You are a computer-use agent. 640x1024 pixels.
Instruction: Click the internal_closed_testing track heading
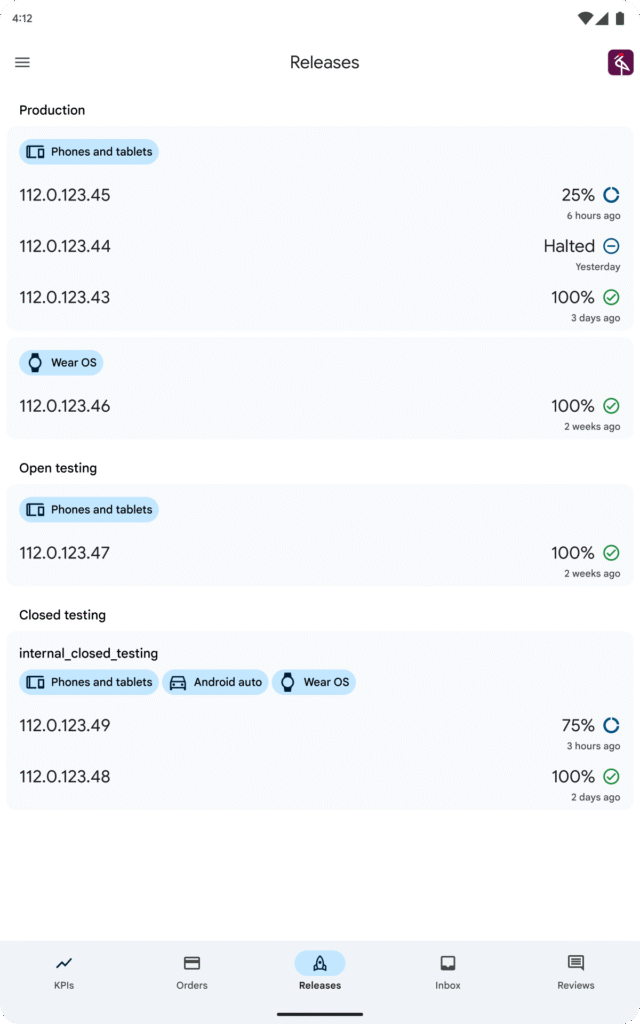[x=89, y=653]
